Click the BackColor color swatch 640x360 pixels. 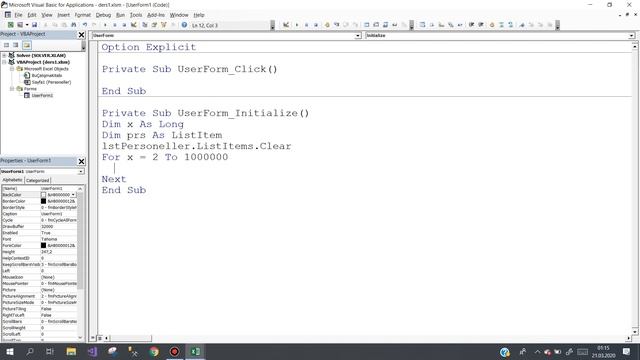point(43,195)
